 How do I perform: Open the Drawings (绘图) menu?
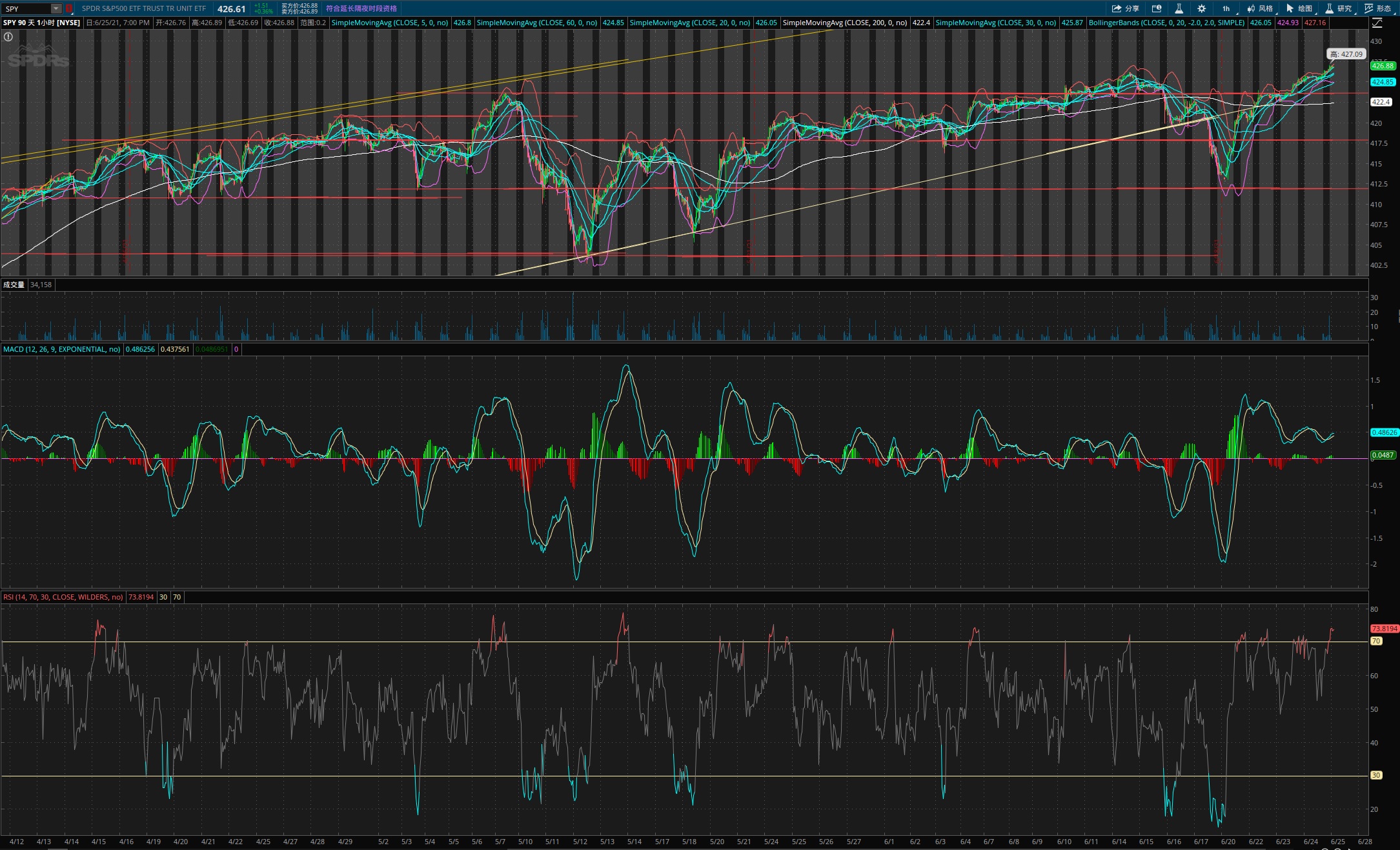coord(1300,8)
